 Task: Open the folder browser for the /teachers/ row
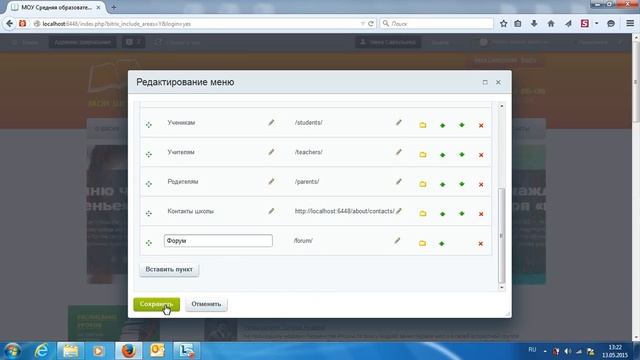point(423,155)
